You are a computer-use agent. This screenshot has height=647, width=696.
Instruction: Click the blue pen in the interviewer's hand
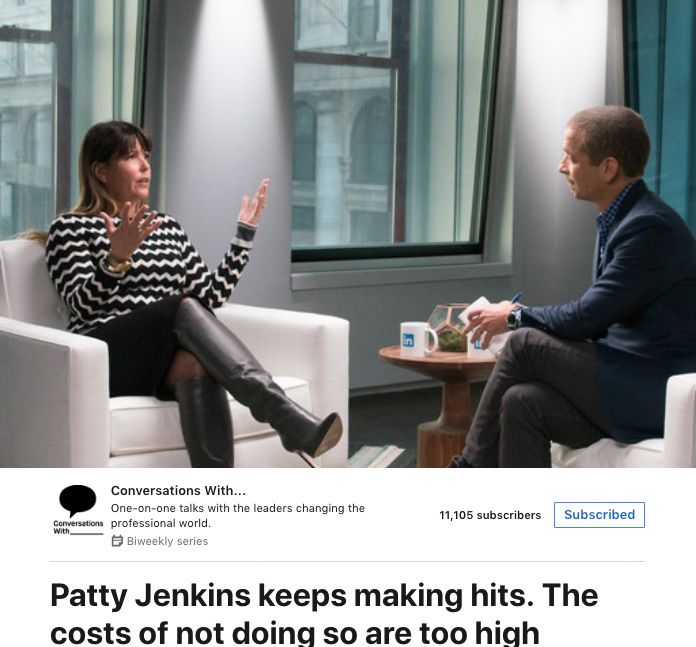(x=515, y=298)
